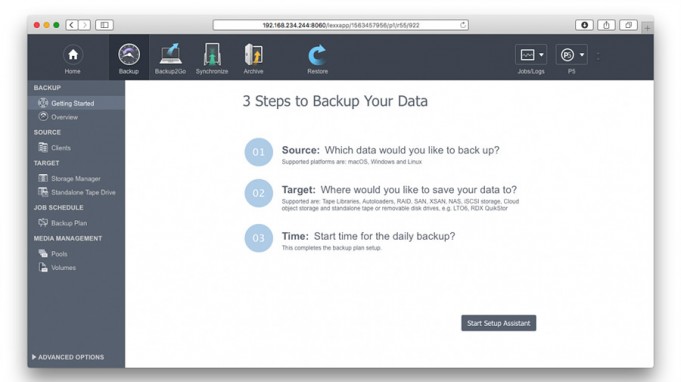
Task: Click the browser address bar
Action: coord(341,25)
